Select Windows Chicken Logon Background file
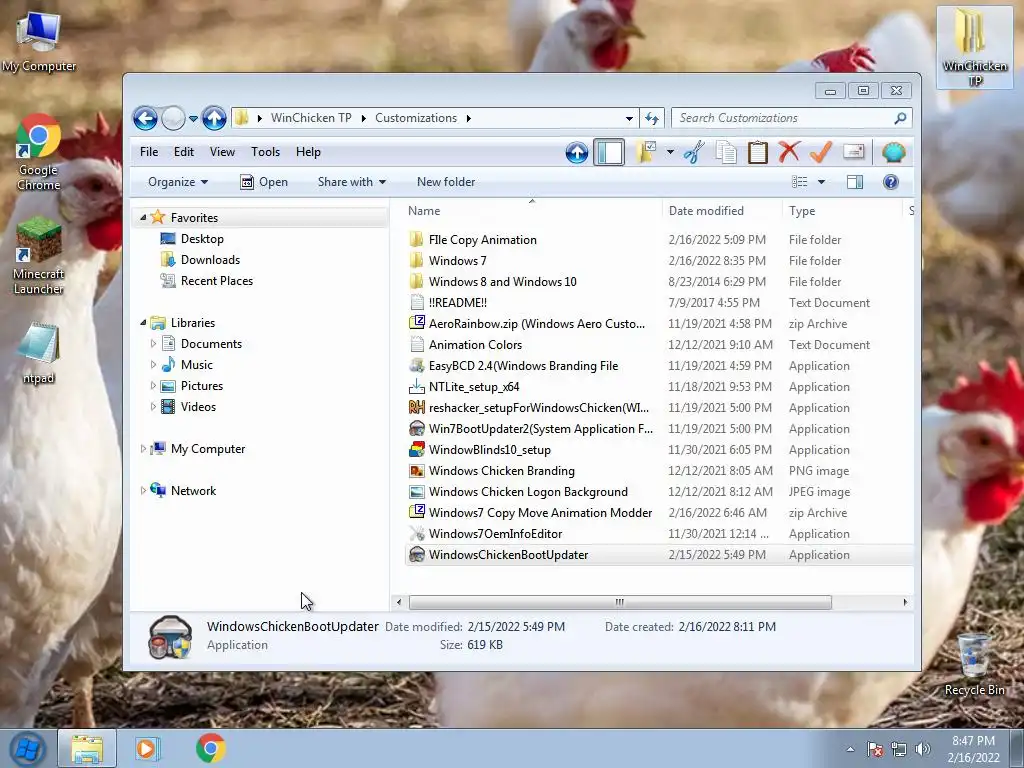1024x768 pixels. (528, 492)
